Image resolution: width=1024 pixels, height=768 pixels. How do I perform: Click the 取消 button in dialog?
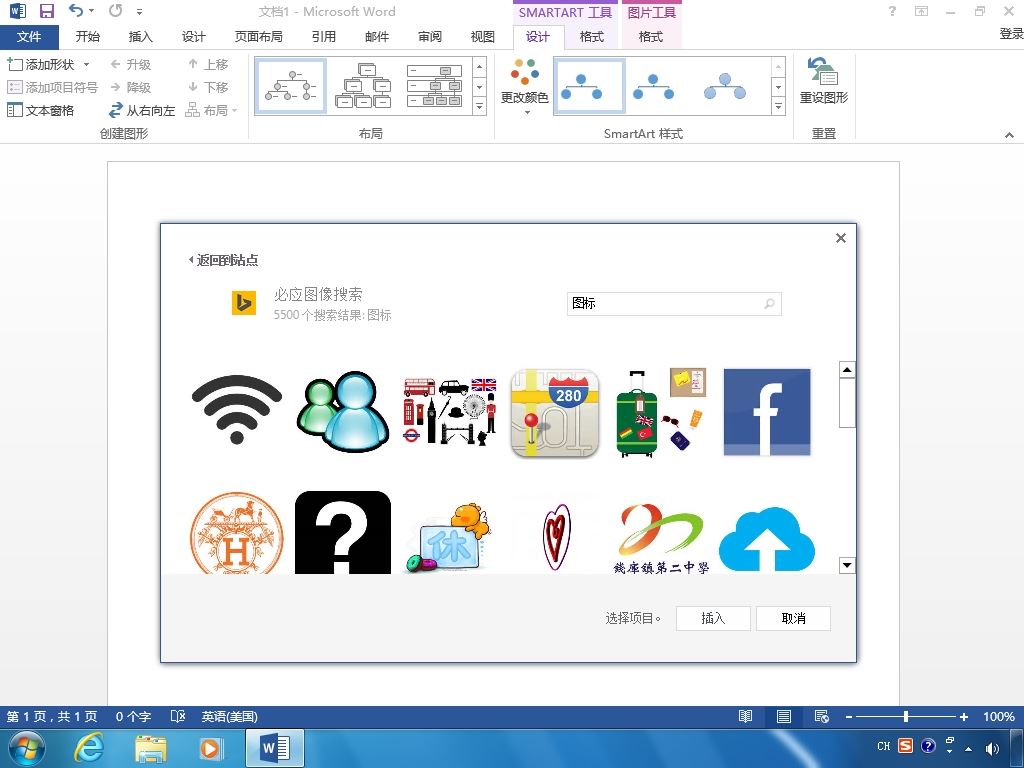793,618
